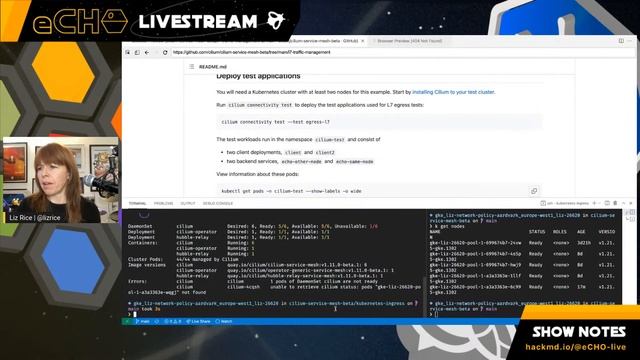Synchronize changes via status bar sync icon
Image resolution: width=640 pixels, height=360 pixels.
click(x=157, y=322)
